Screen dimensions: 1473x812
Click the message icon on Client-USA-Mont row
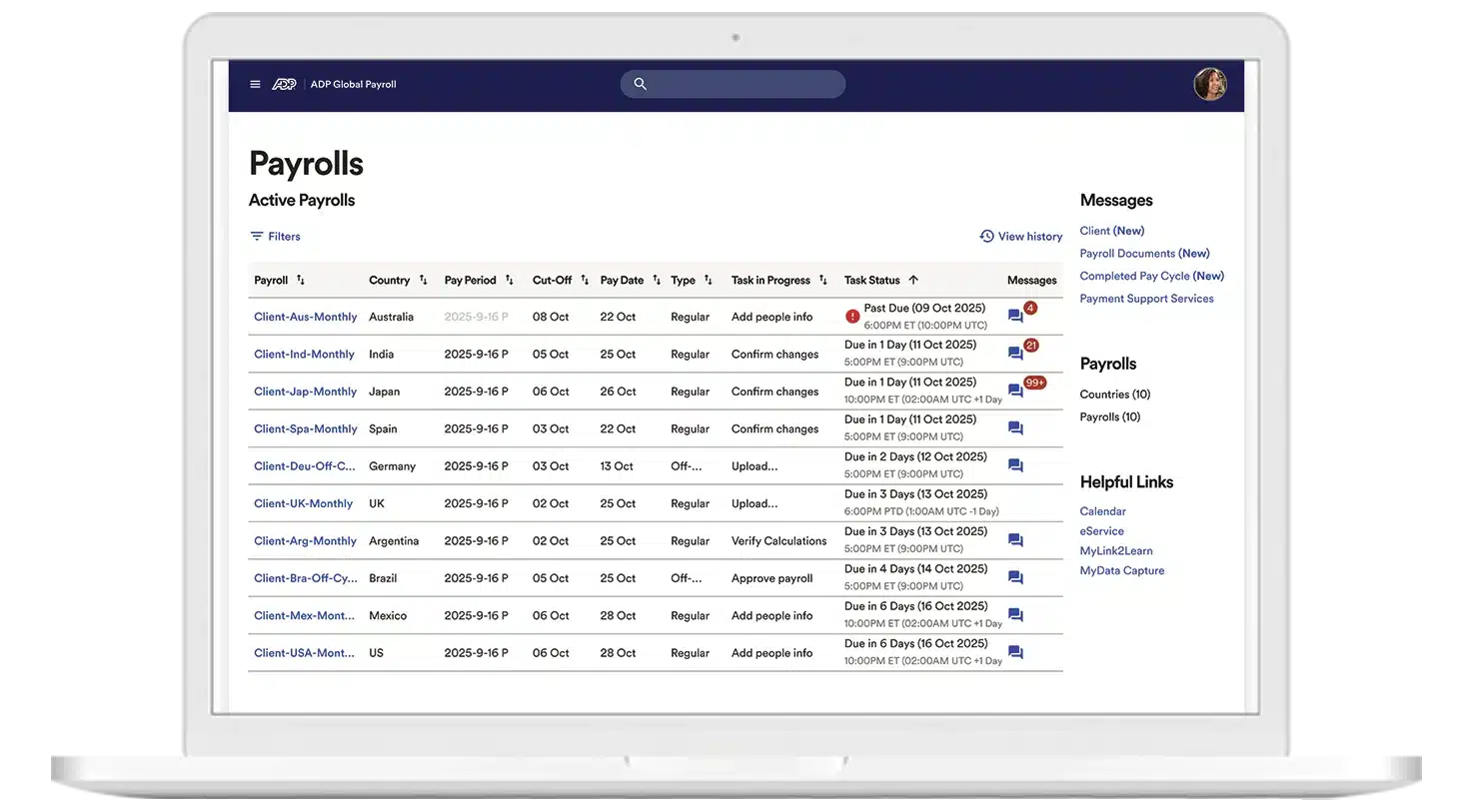pos(1015,651)
